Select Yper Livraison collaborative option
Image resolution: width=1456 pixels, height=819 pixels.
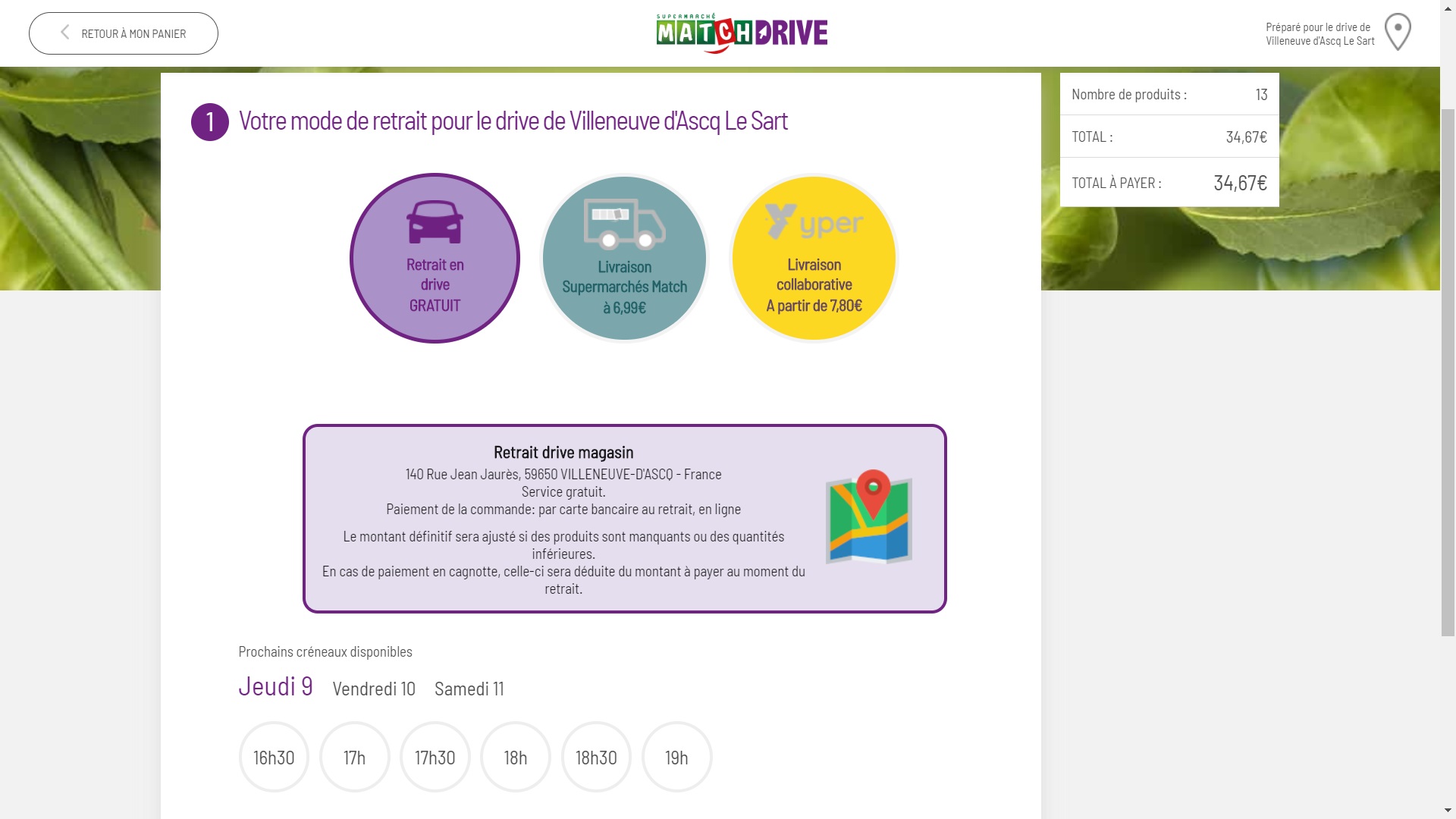point(814,258)
